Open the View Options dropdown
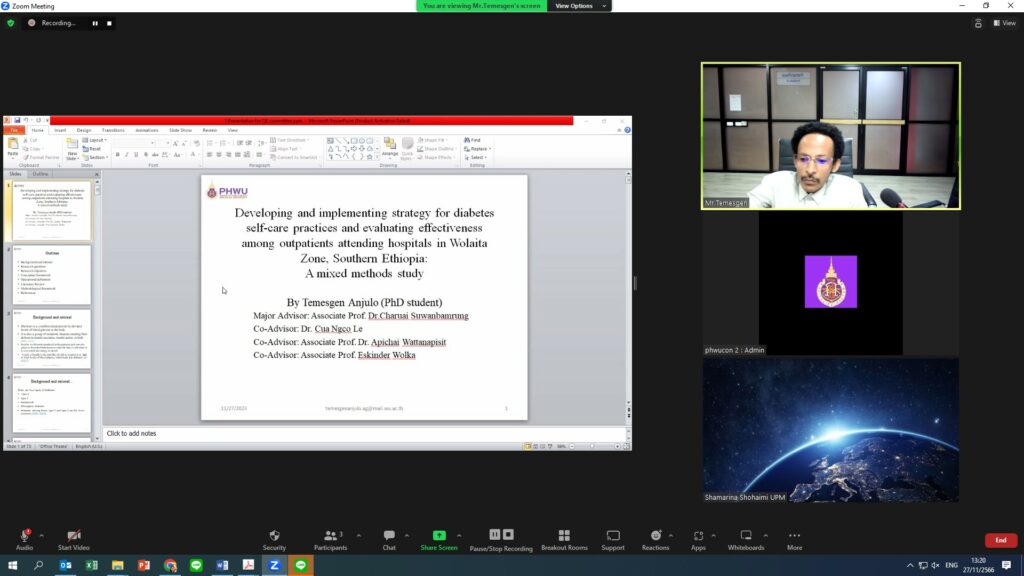 click(579, 6)
